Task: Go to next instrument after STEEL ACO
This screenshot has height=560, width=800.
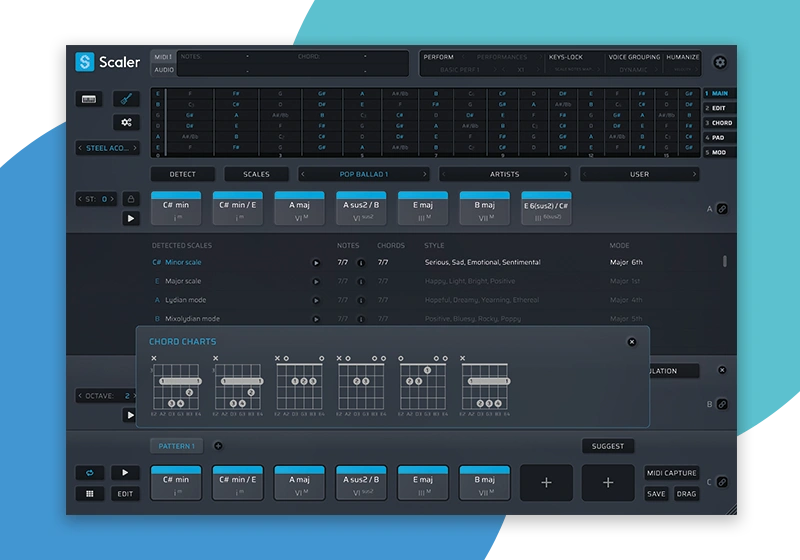Action: 135,148
